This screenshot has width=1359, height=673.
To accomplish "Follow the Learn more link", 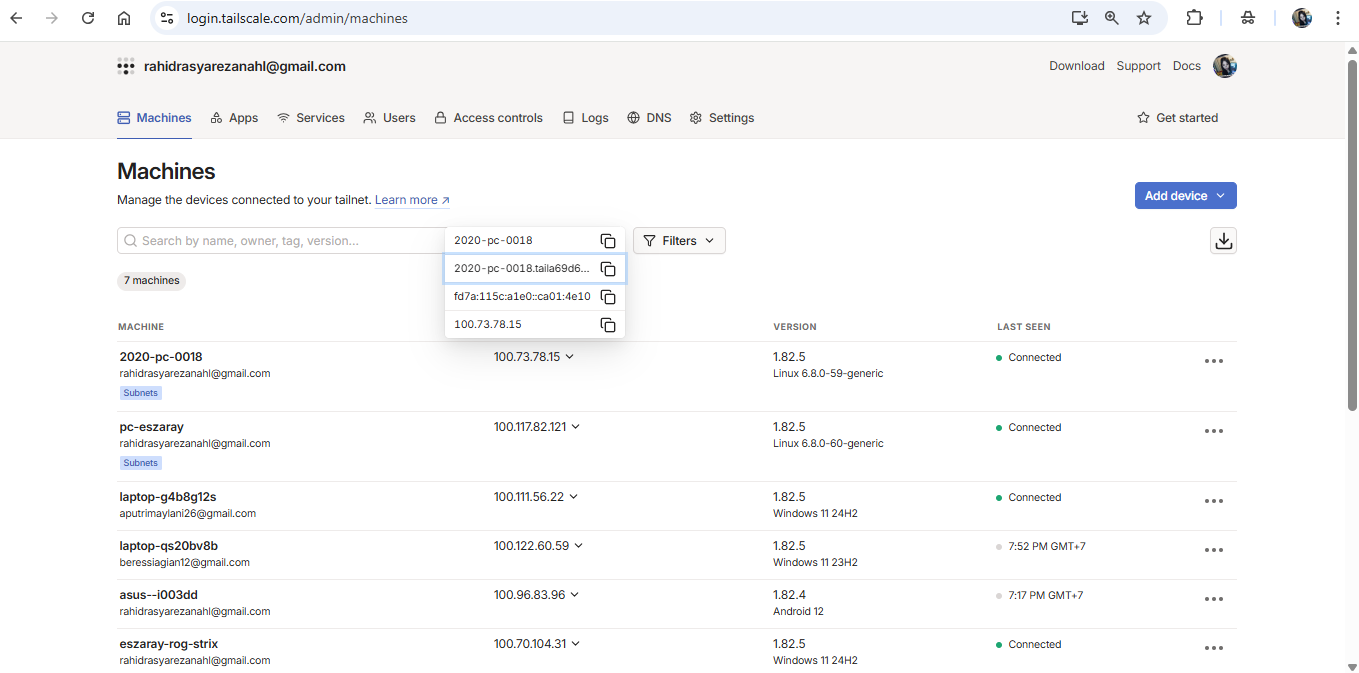I will pyautogui.click(x=412, y=200).
